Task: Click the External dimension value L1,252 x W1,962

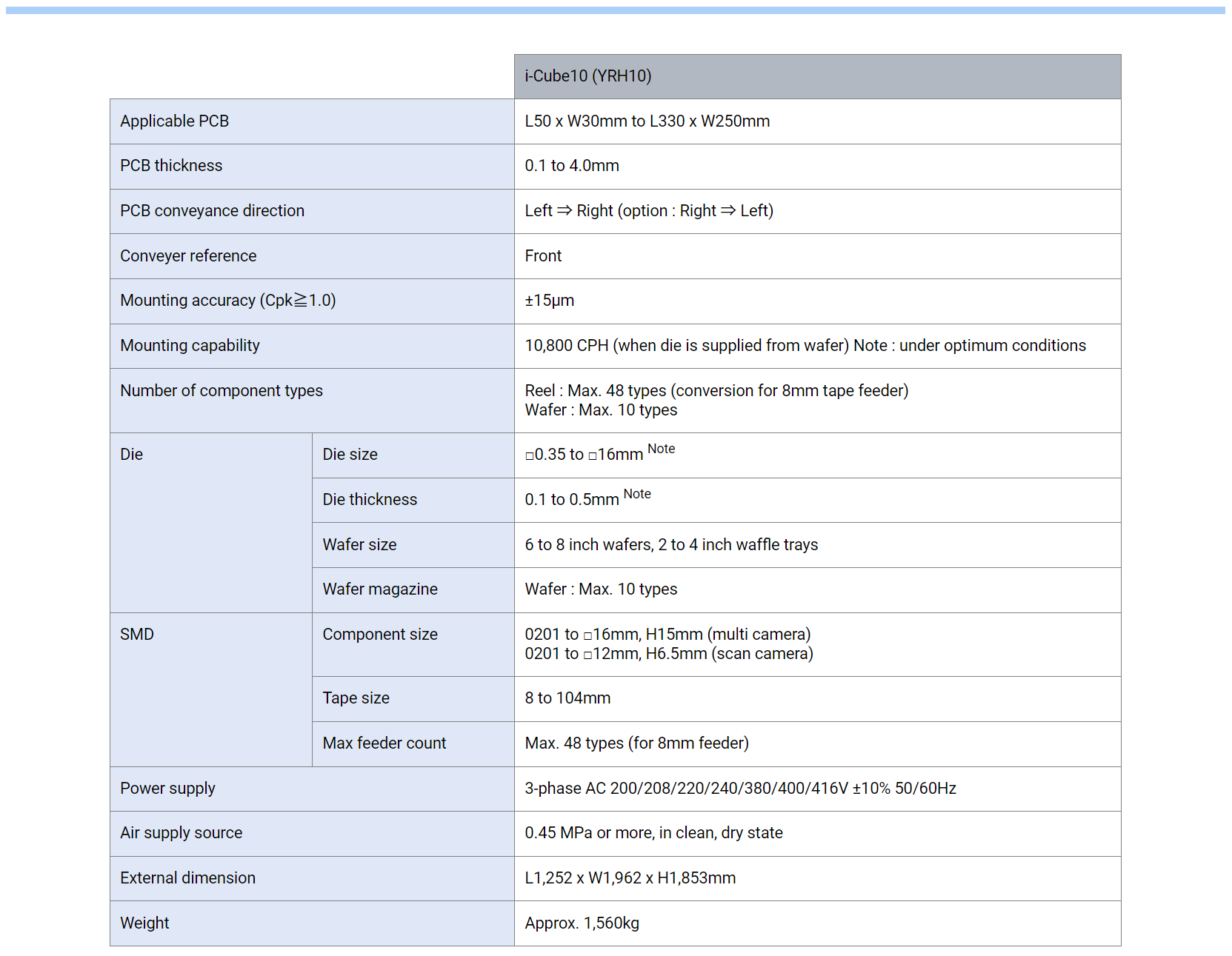Action: 630,878
